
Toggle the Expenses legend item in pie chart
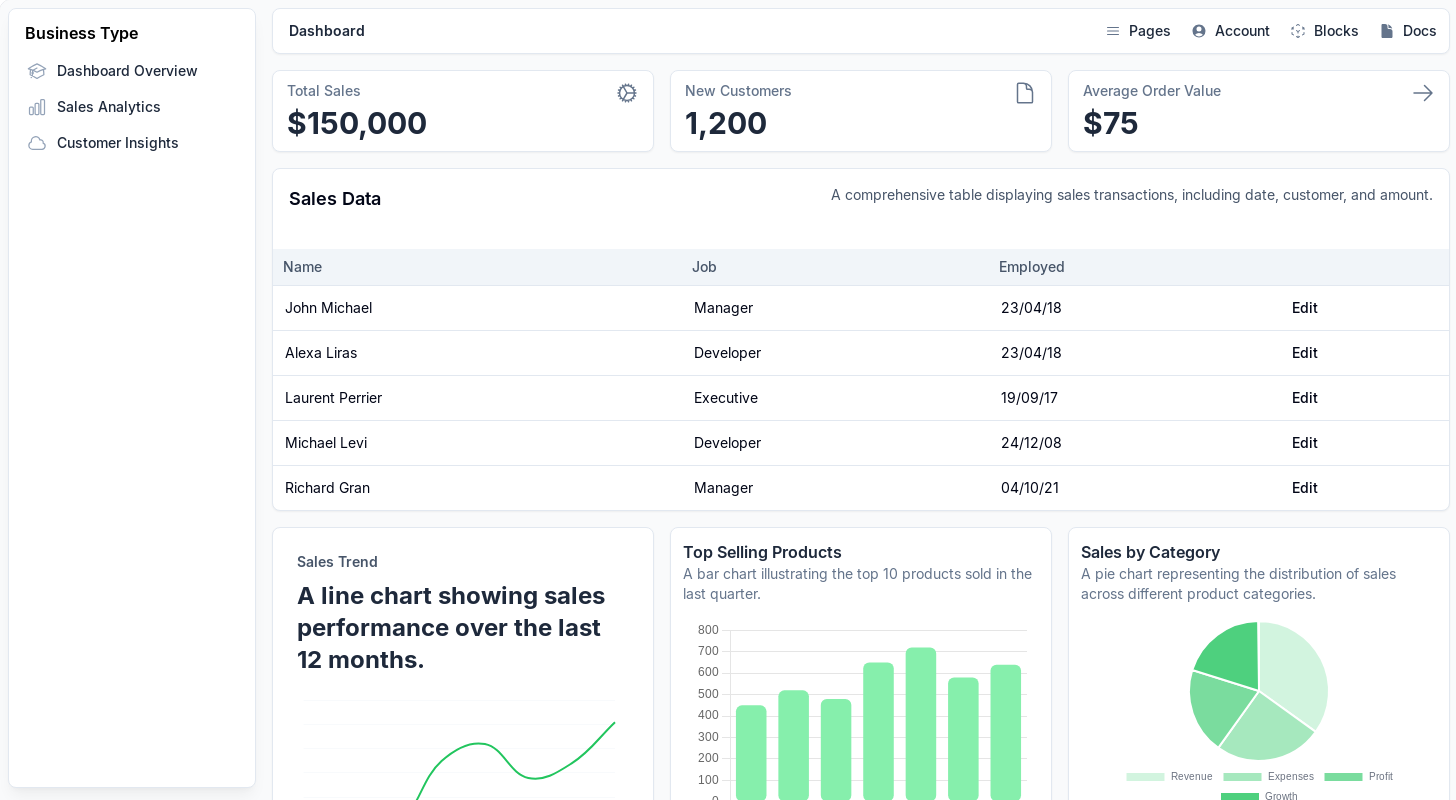(1268, 777)
